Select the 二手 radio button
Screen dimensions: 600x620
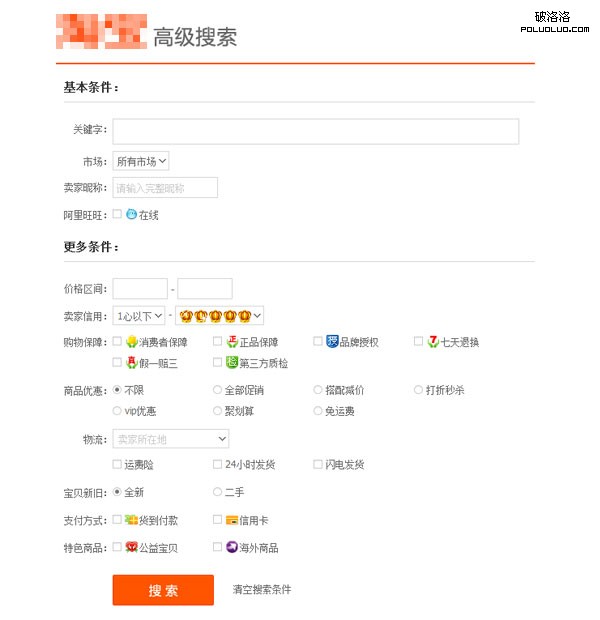coord(218,492)
